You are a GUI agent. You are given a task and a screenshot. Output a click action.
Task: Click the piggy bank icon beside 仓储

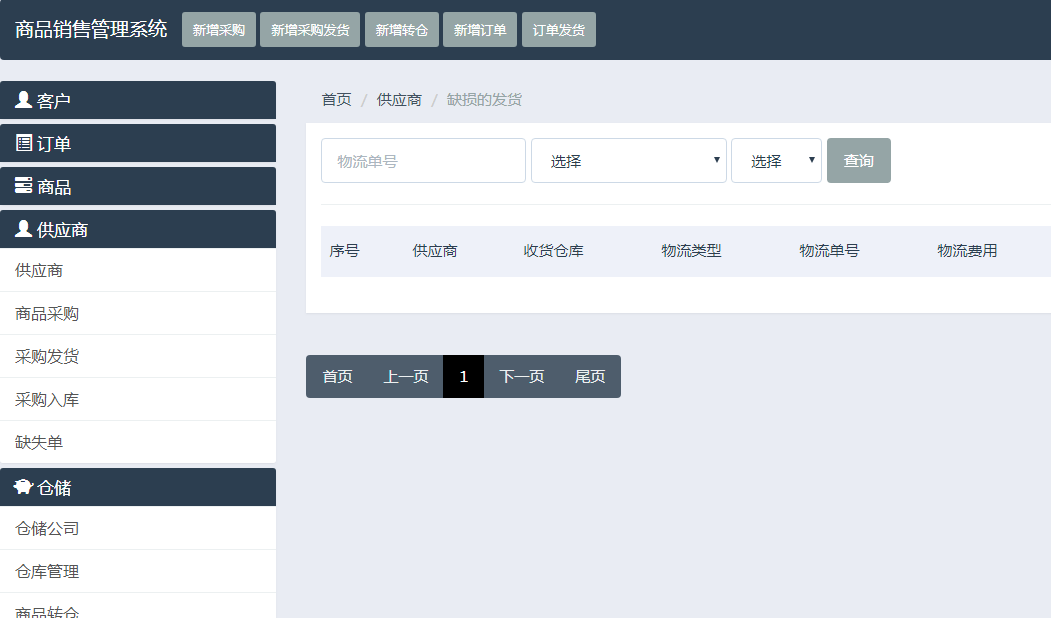tap(24, 487)
